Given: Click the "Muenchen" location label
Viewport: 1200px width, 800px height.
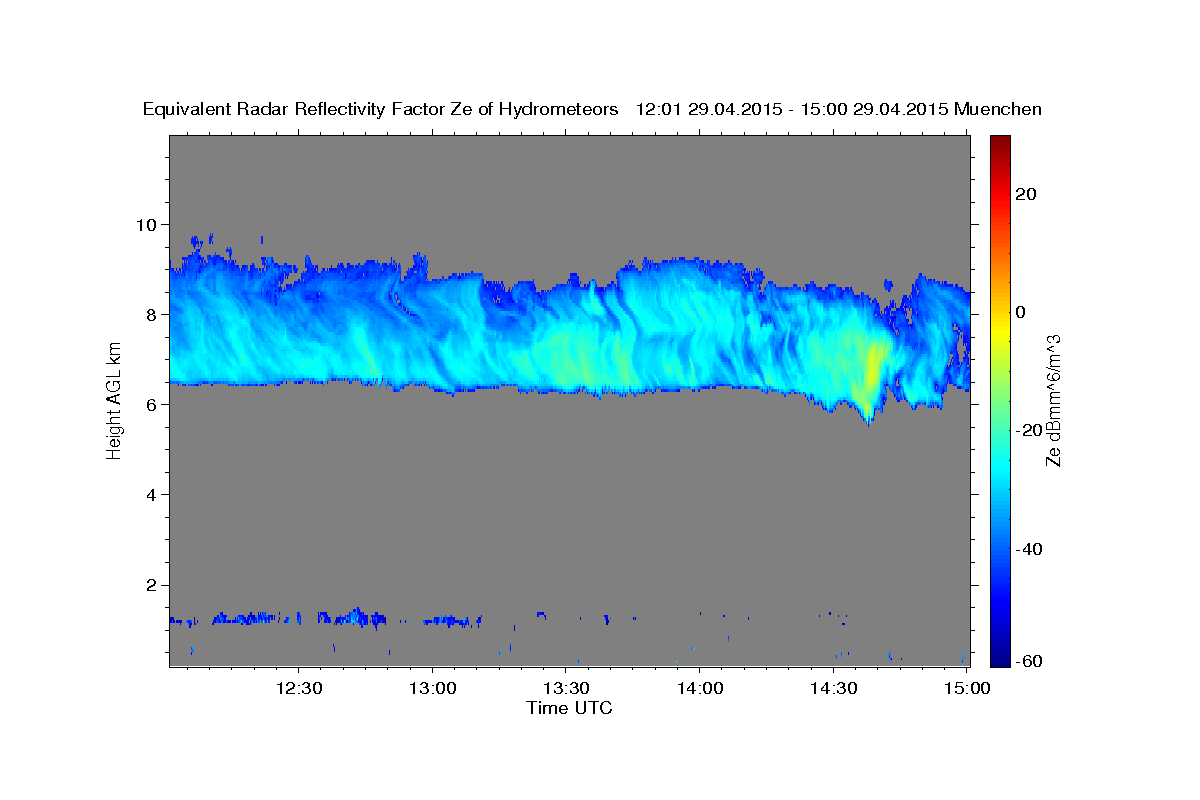Looking at the screenshot, I should tap(998, 109).
